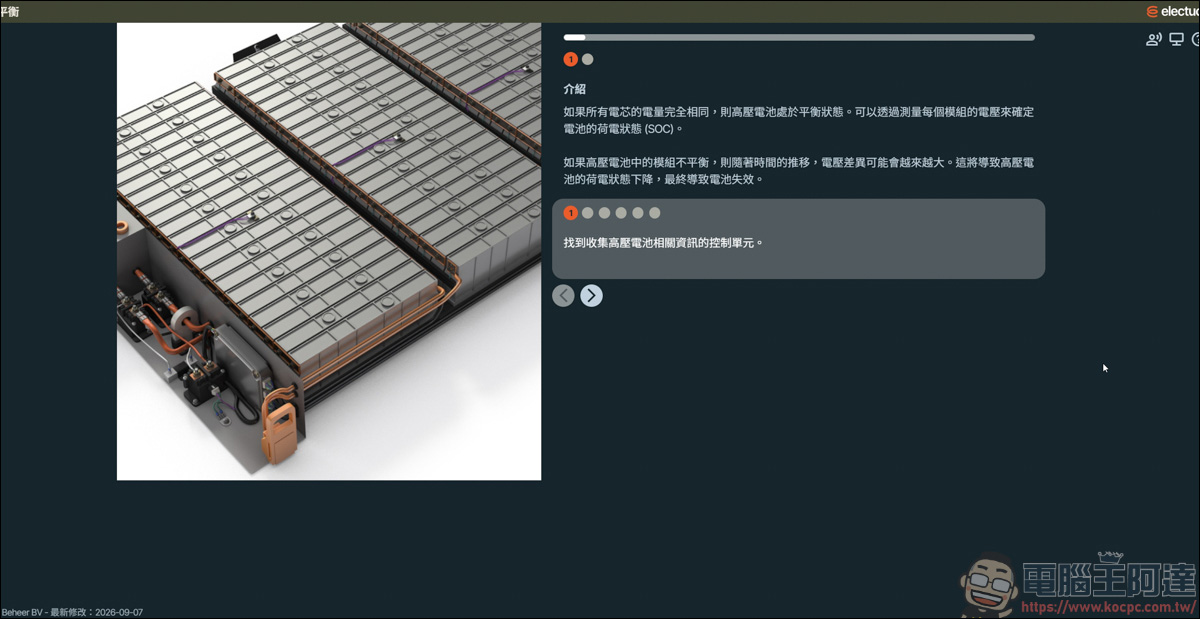Image resolution: width=1200 pixels, height=619 pixels.
Task: Select page 2 grey dot under progress bar
Action: pos(588,59)
